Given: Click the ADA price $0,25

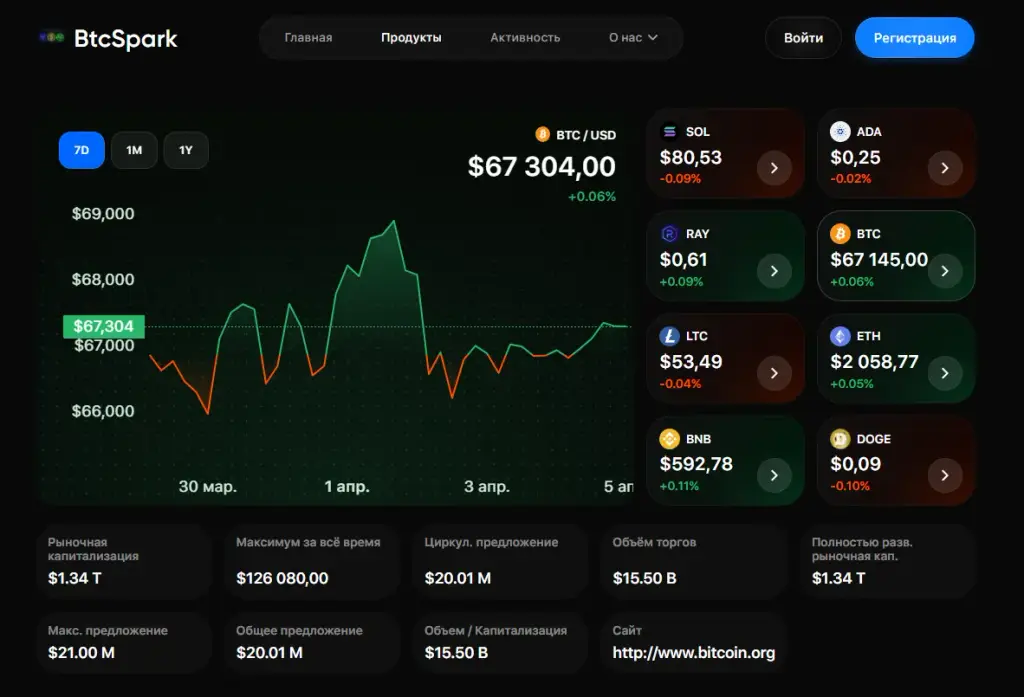Looking at the screenshot, I should pyautogui.click(x=855, y=157).
